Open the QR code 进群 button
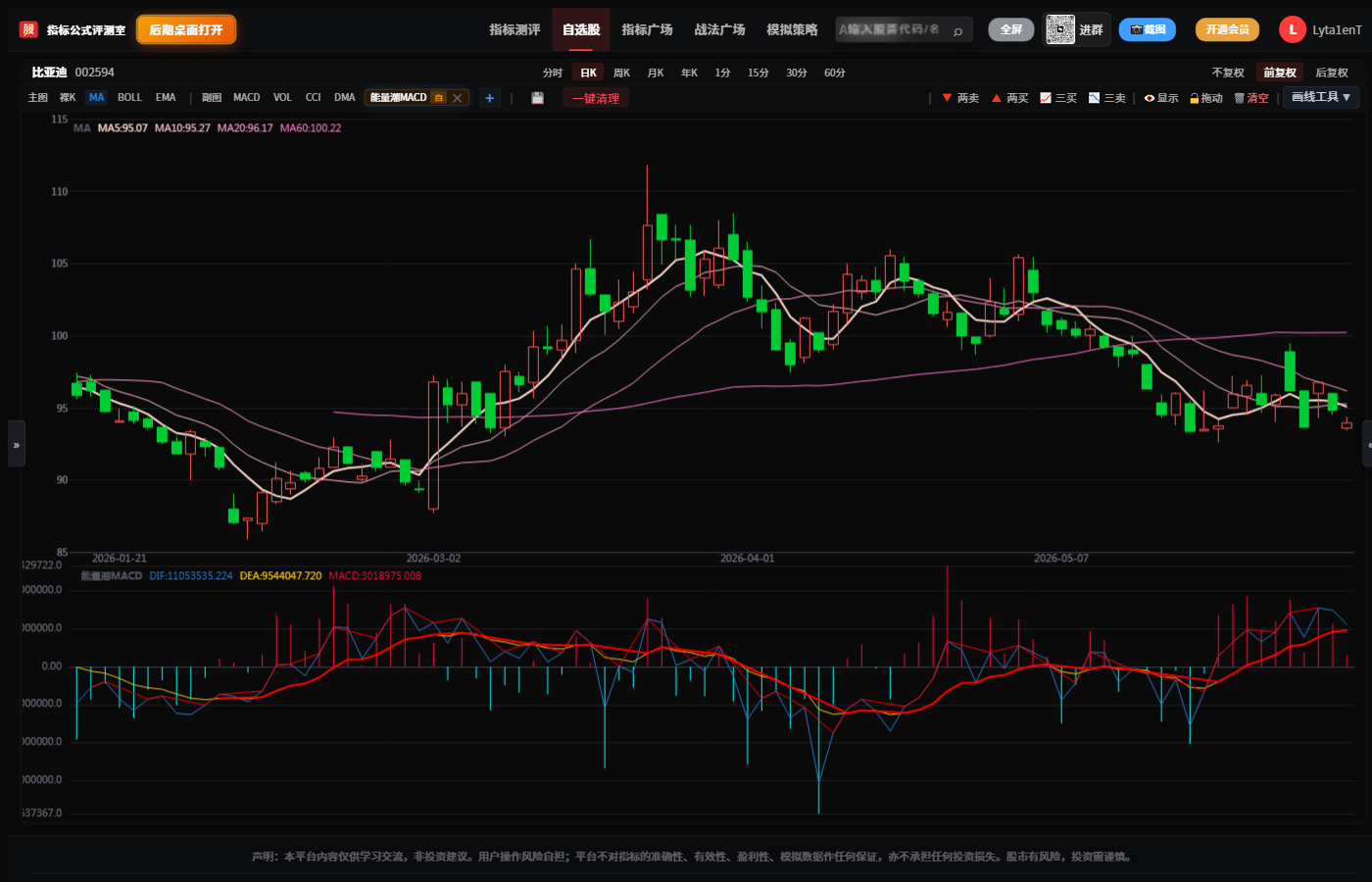1372x882 pixels. point(1076,29)
